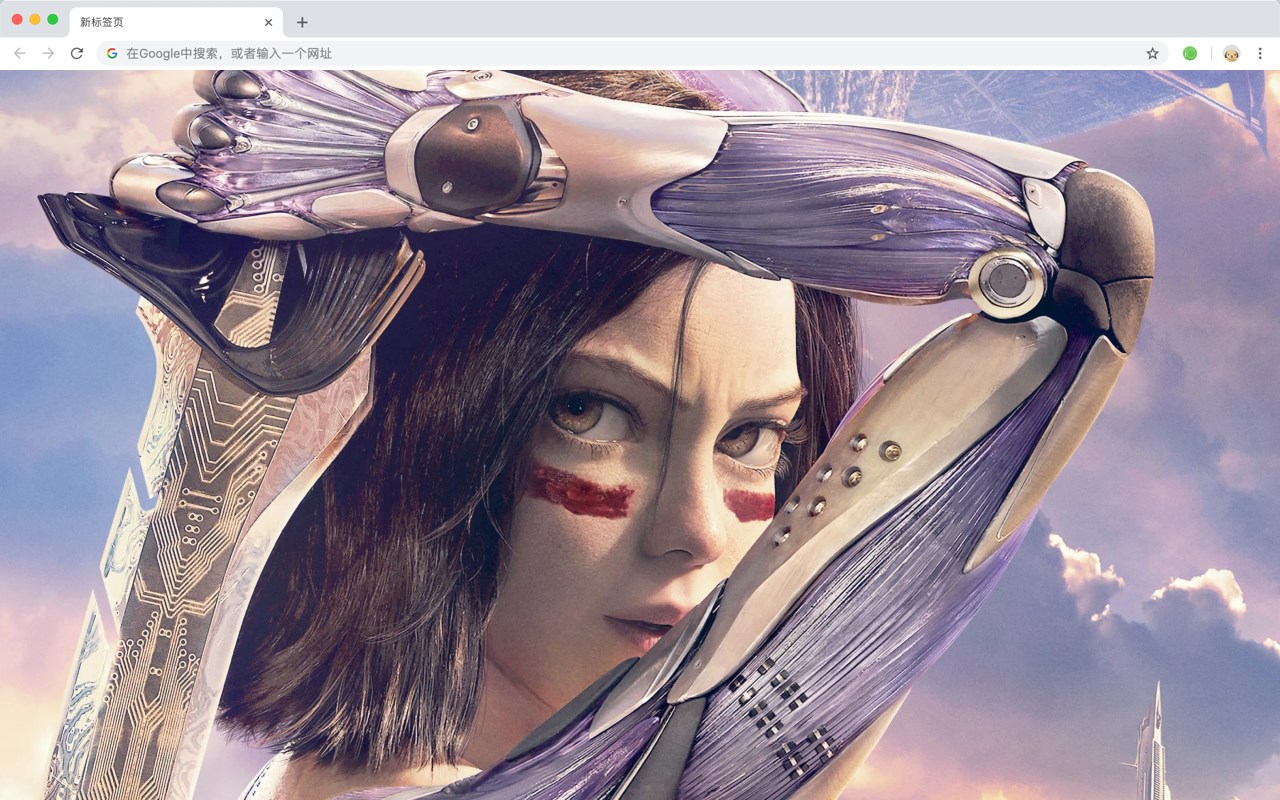
Task: Bookmark this page with the star icon
Action: coord(1152,53)
